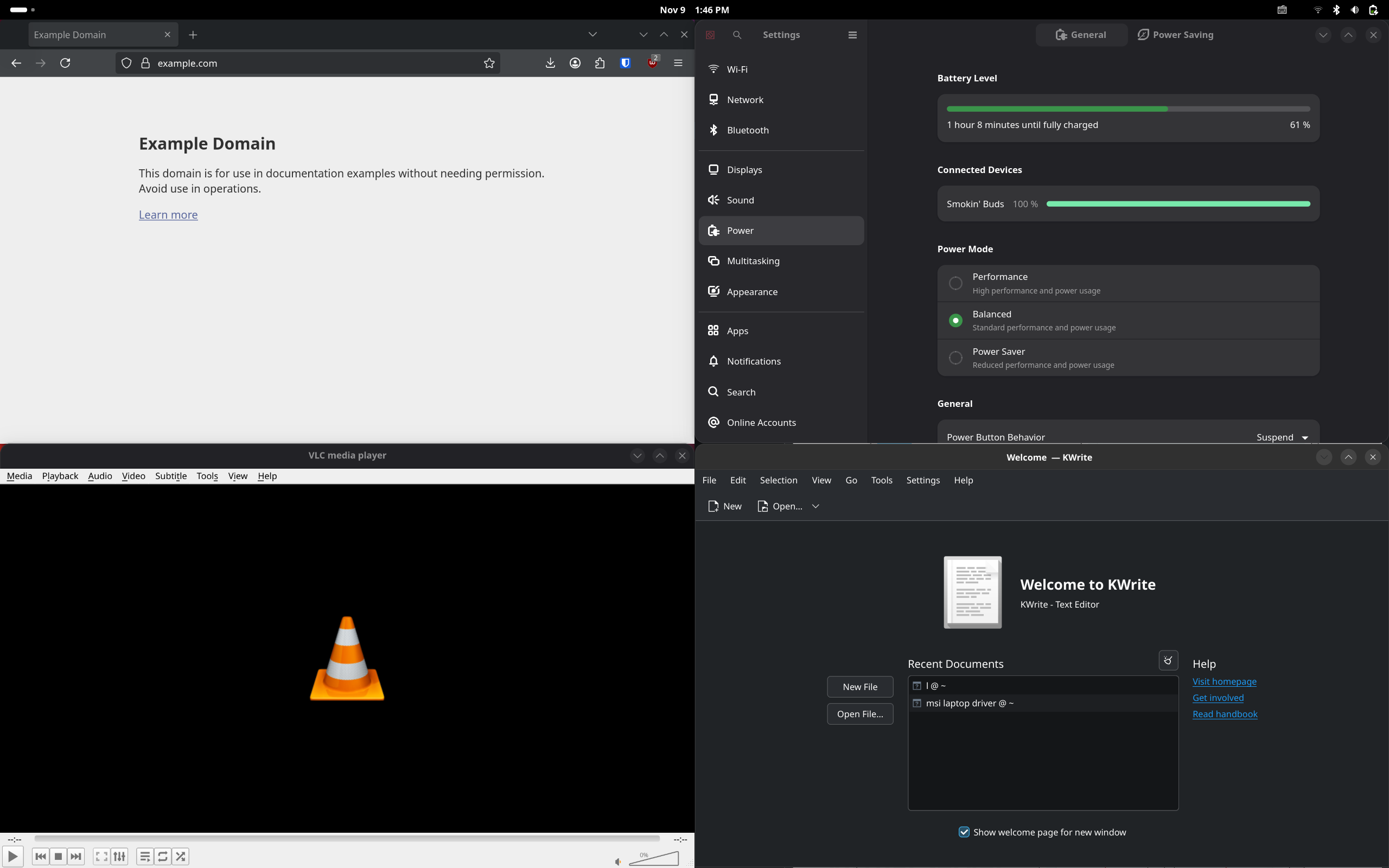This screenshot has width=1389, height=868.
Task: Select Performance power mode
Action: click(955, 283)
